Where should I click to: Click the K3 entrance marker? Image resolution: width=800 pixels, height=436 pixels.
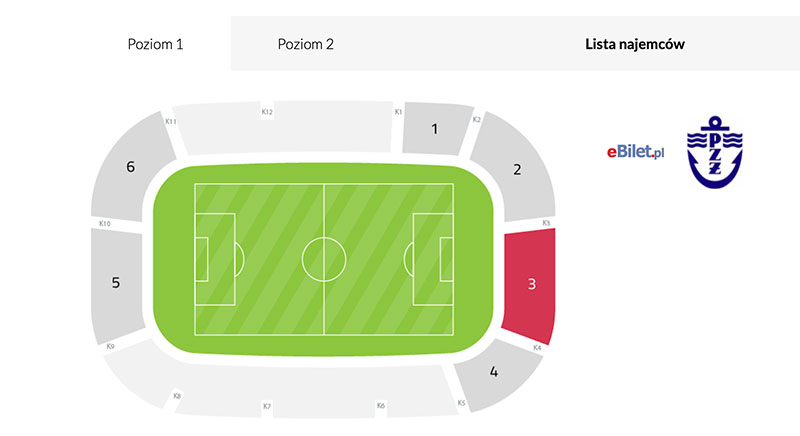546,223
